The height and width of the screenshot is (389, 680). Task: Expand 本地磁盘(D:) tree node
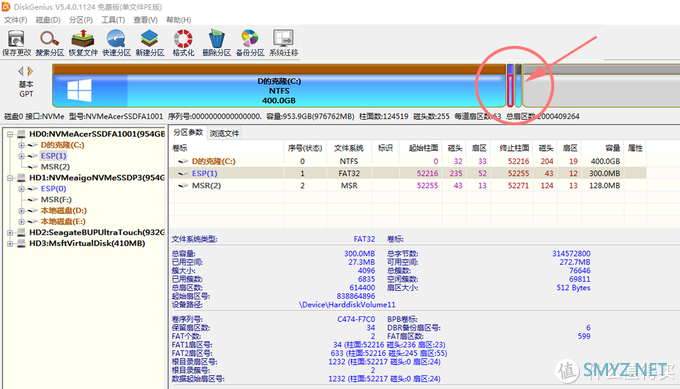[21, 211]
